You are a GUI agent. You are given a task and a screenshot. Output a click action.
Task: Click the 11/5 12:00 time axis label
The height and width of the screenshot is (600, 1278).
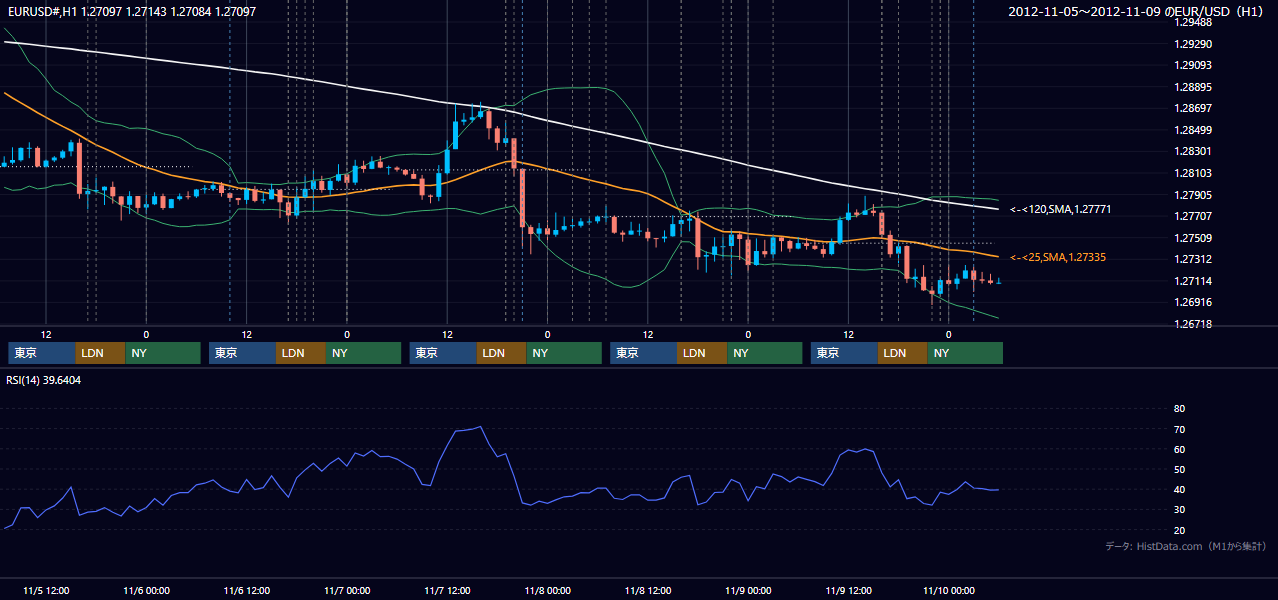(x=46, y=590)
